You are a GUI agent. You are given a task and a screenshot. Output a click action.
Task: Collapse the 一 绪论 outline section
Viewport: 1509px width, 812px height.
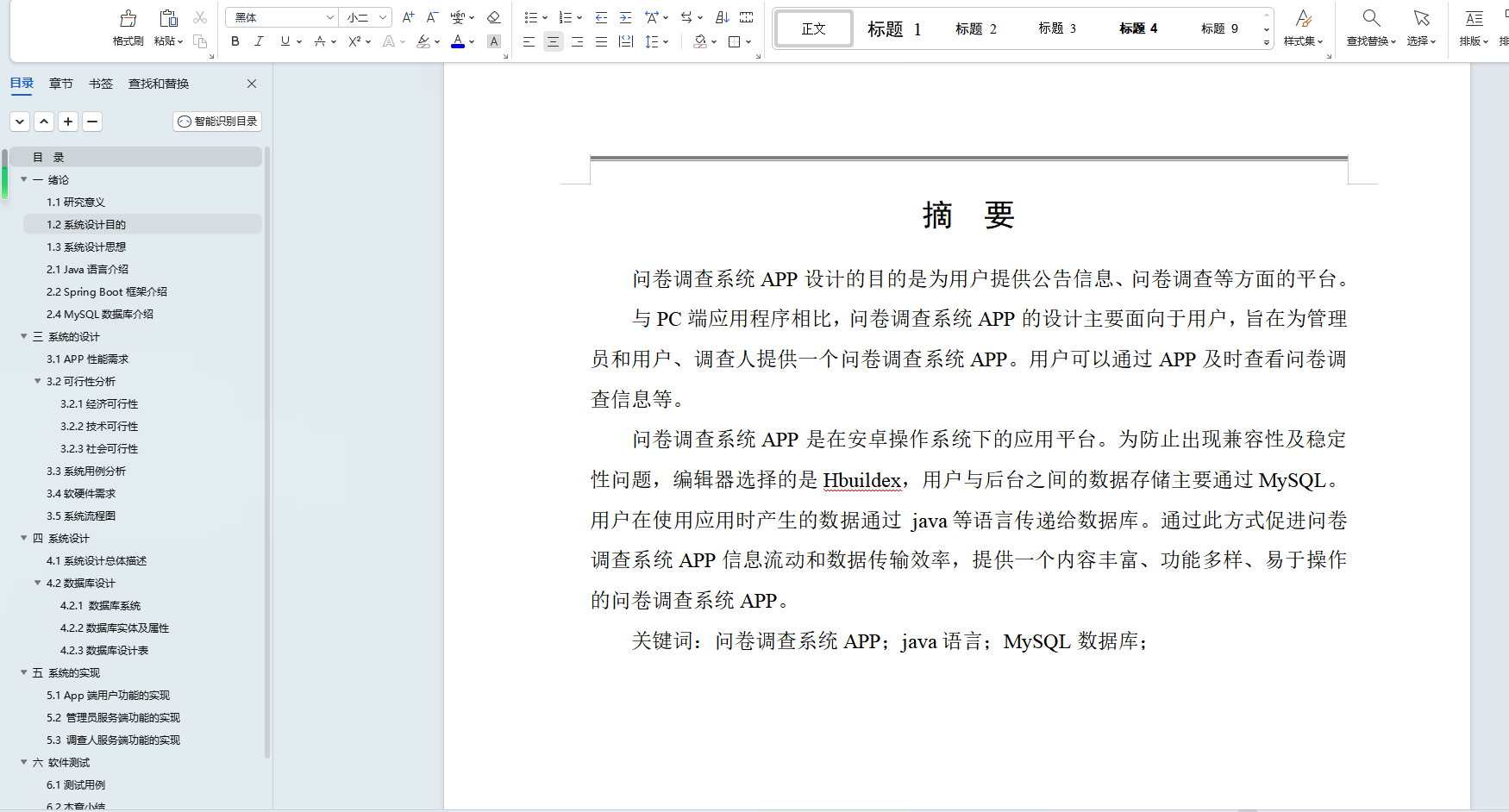[24, 179]
